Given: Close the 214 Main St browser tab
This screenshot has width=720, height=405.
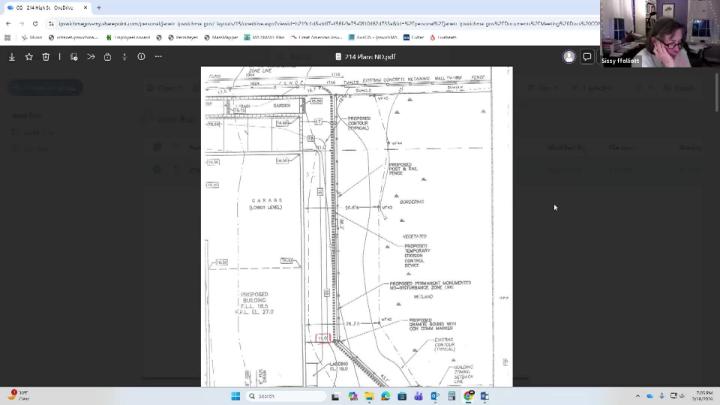Looking at the screenshot, I should (84, 7).
